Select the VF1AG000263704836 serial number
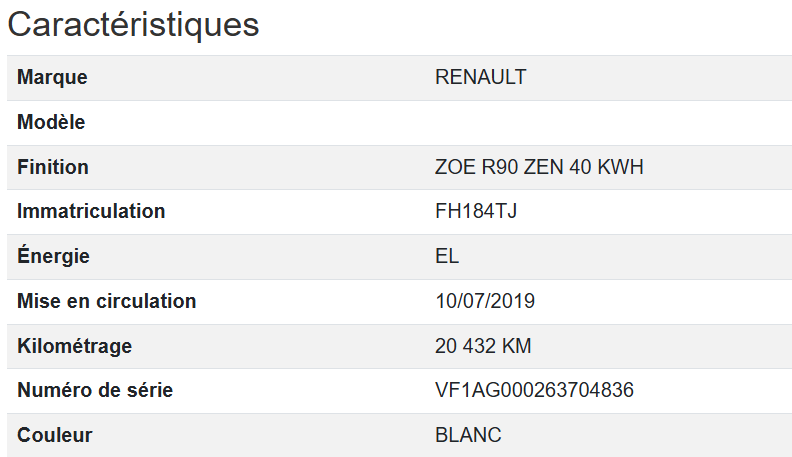The width and height of the screenshot is (792, 457). (x=534, y=391)
